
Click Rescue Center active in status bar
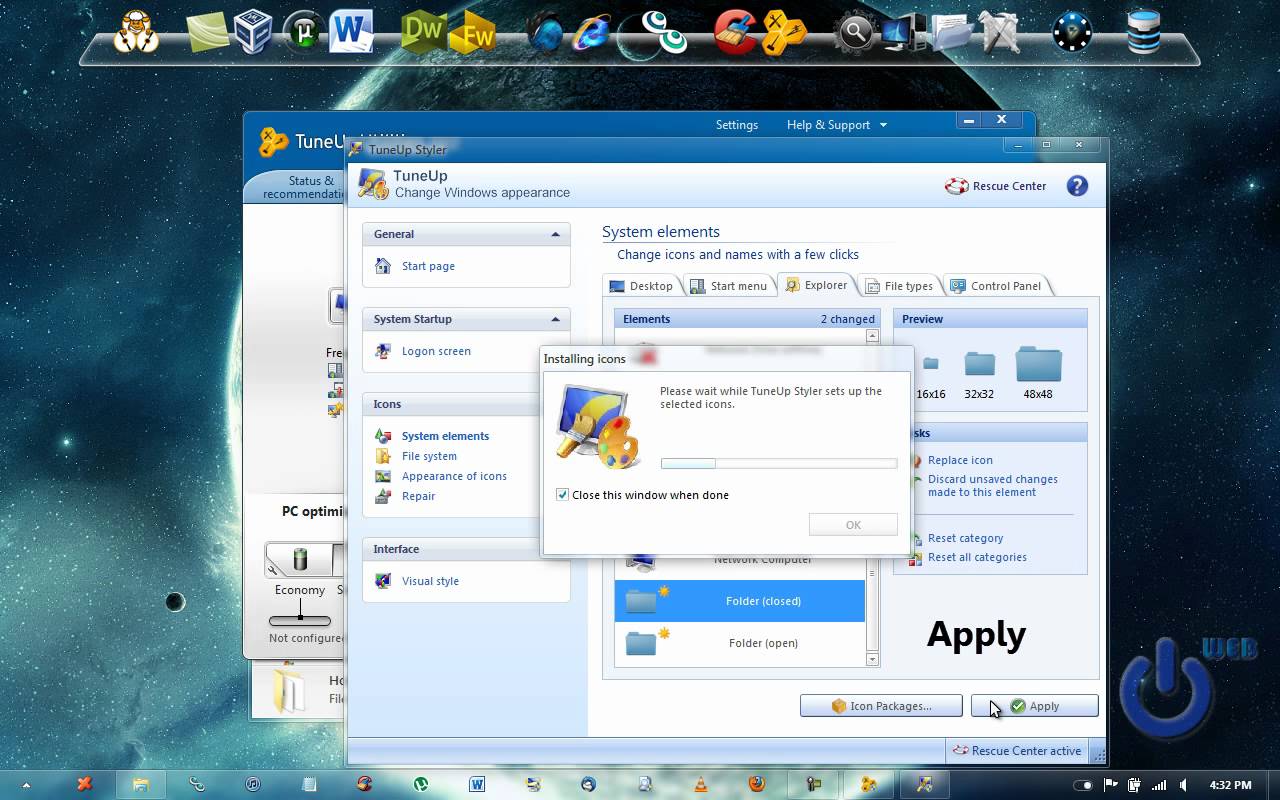1016,751
